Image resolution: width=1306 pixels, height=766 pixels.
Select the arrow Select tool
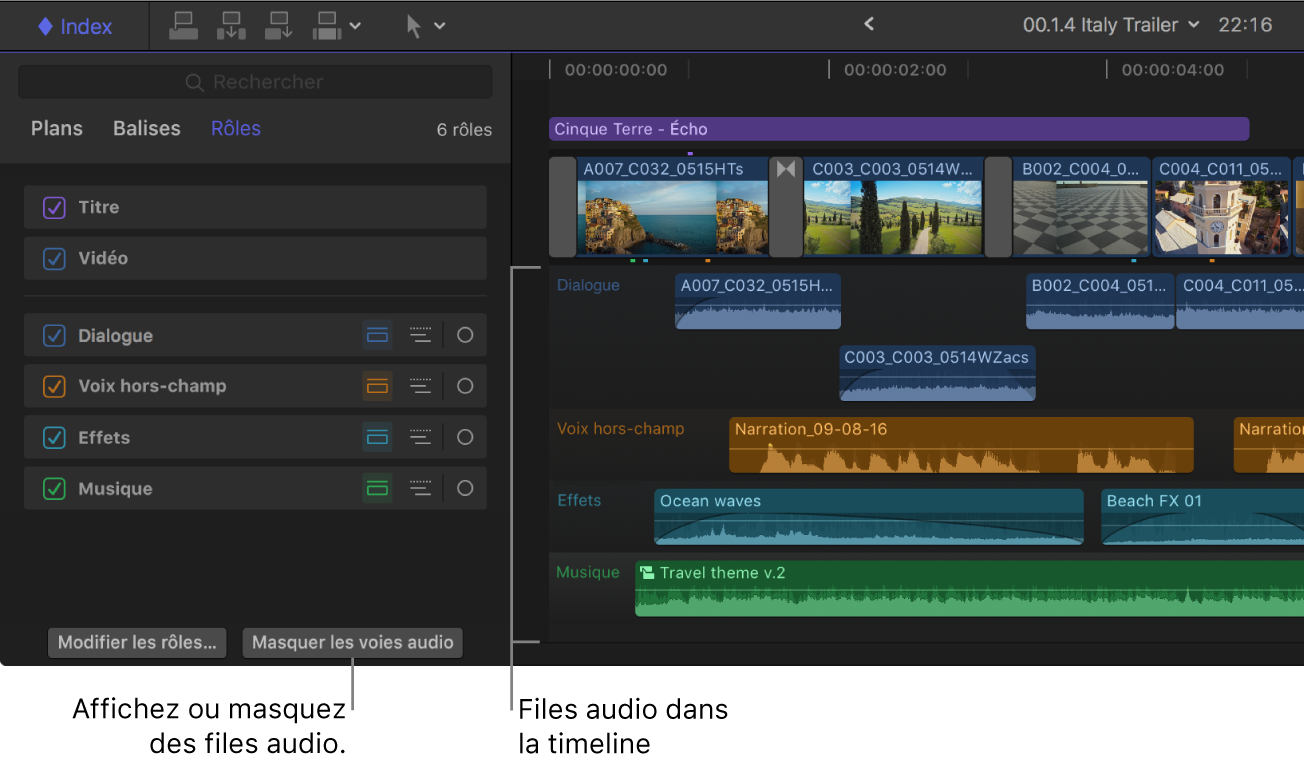[413, 25]
